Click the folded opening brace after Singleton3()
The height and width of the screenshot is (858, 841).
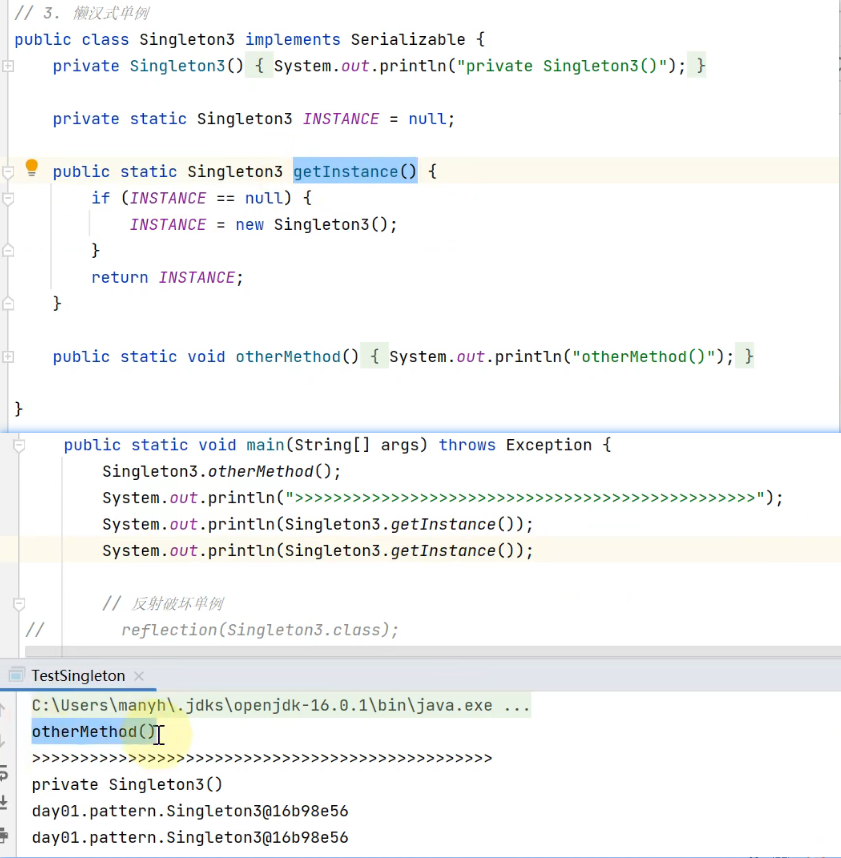point(258,66)
